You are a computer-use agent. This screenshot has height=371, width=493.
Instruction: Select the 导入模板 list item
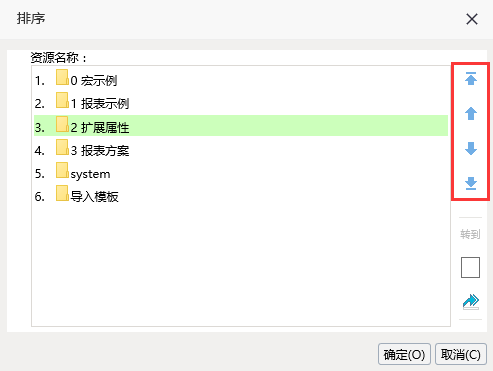click(x=241, y=196)
